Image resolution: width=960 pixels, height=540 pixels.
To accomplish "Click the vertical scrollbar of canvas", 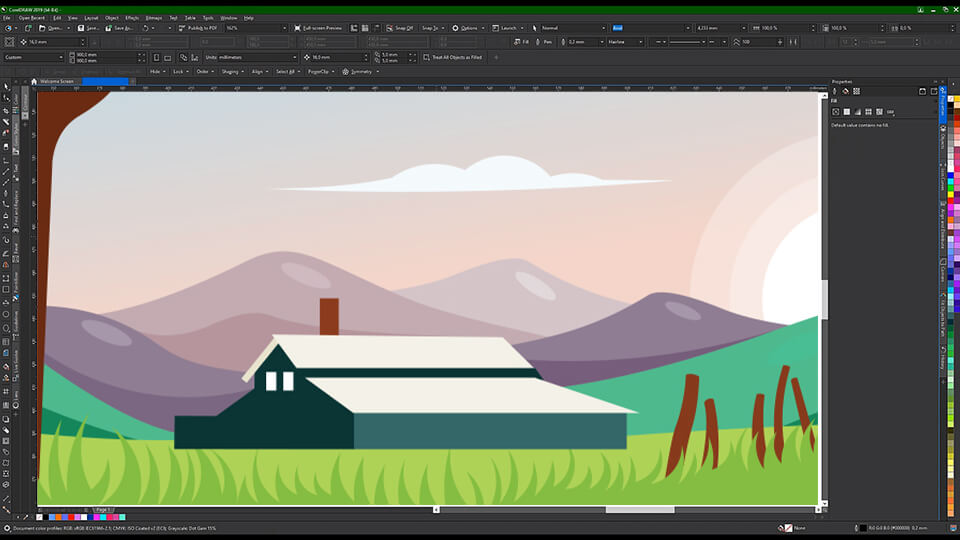I will (824, 300).
